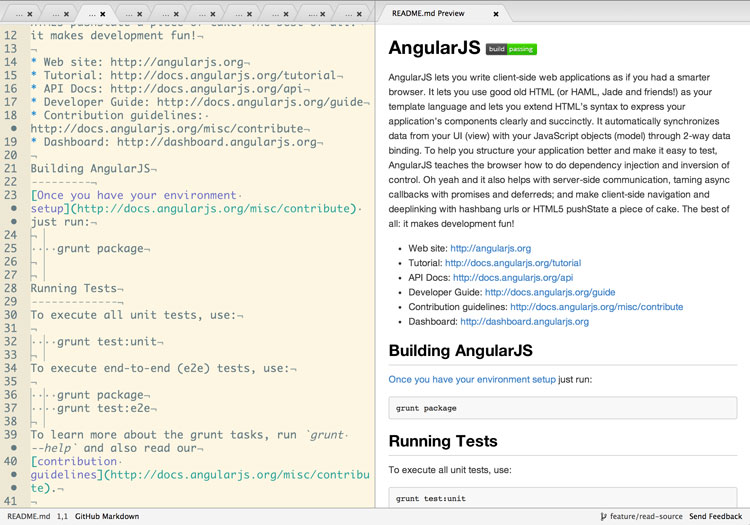Open the dashboard.angularjs.org link in preview

[524, 322]
